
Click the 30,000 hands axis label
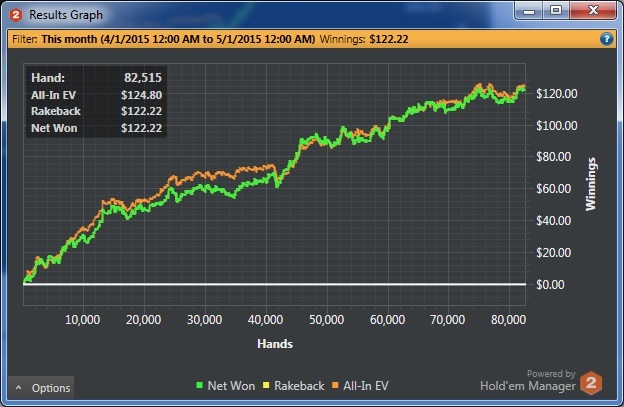tap(204, 320)
